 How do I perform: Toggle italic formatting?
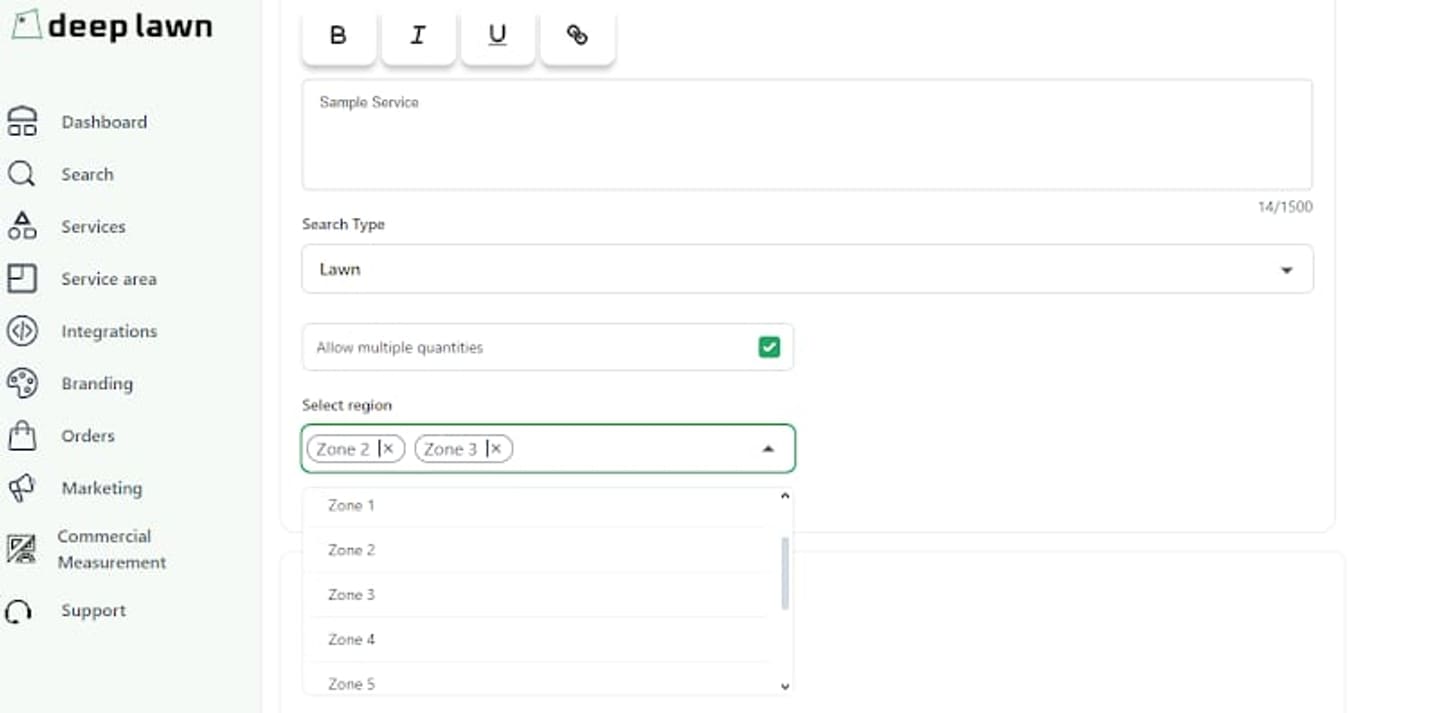tap(418, 36)
